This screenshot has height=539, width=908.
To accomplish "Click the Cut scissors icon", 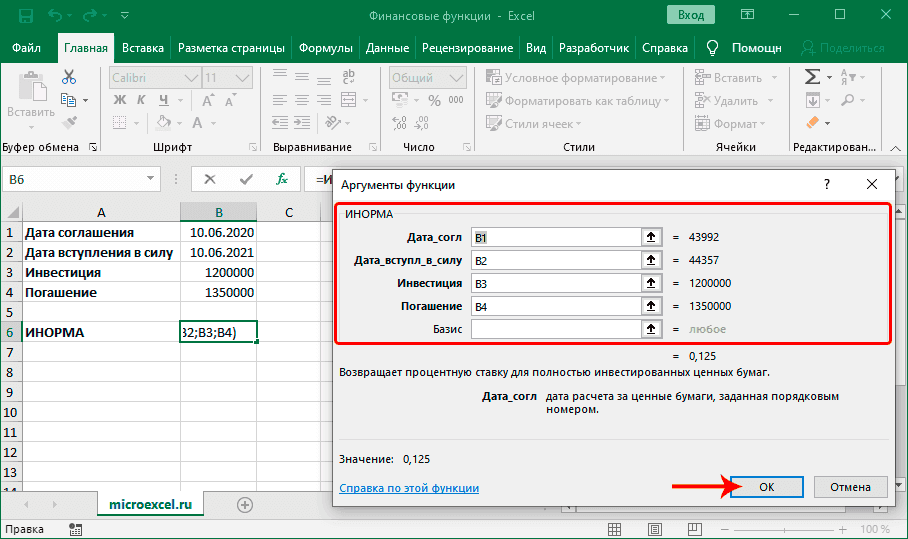I will [69, 77].
